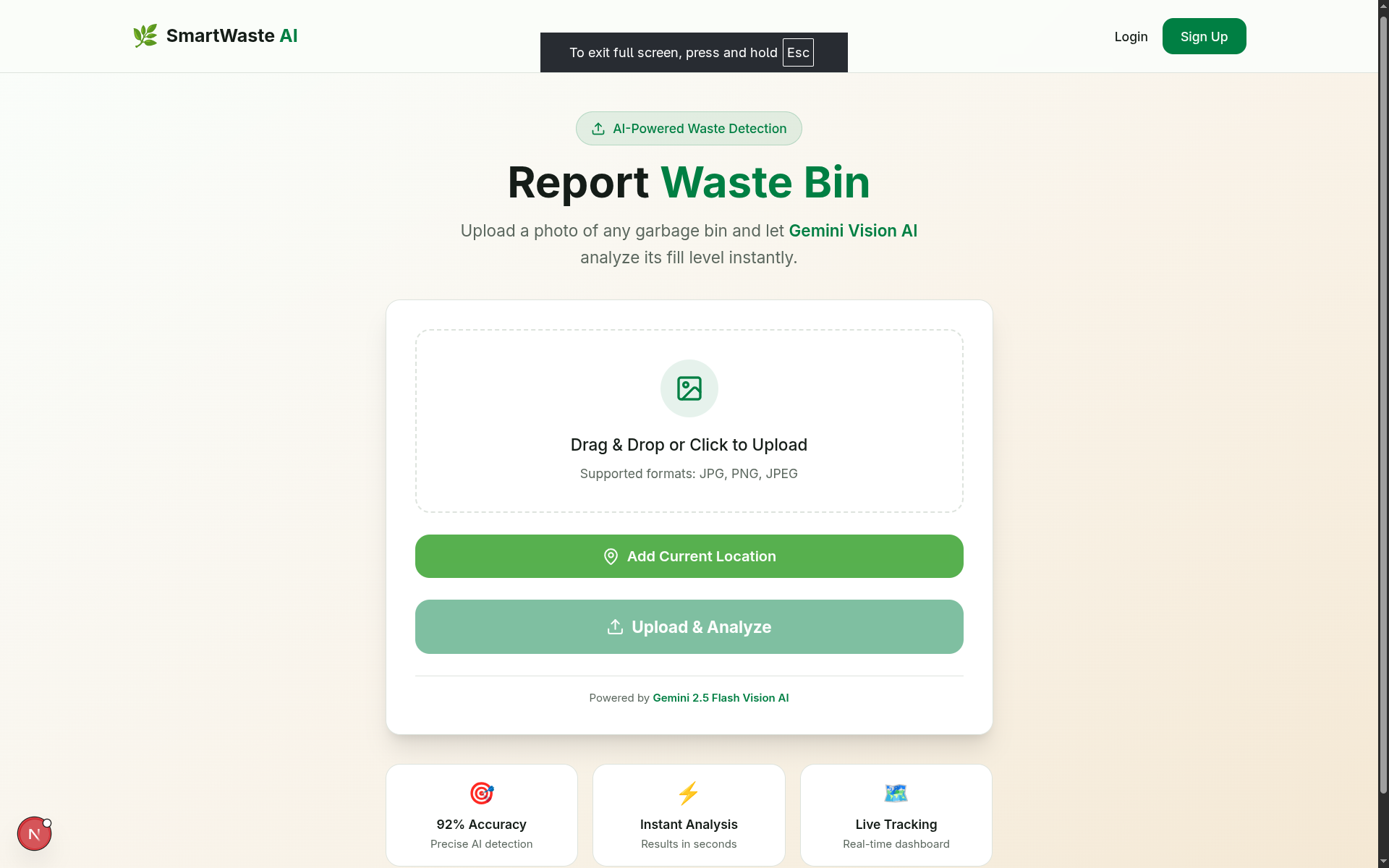1389x868 pixels.
Task: Click the map pin icon on location button
Action: (611, 556)
